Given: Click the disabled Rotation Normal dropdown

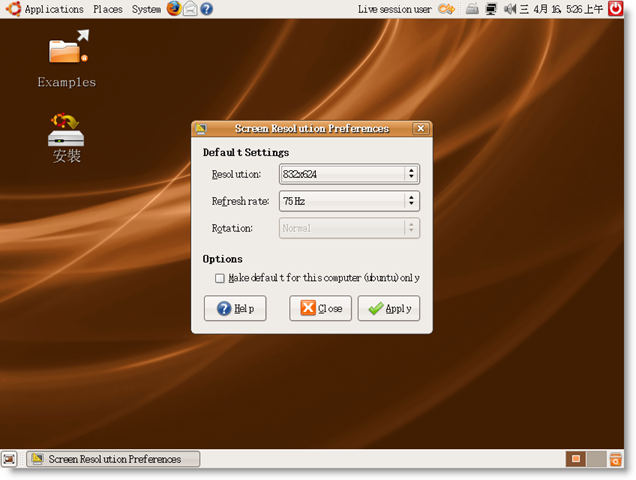Looking at the screenshot, I should pyautogui.click(x=349, y=228).
